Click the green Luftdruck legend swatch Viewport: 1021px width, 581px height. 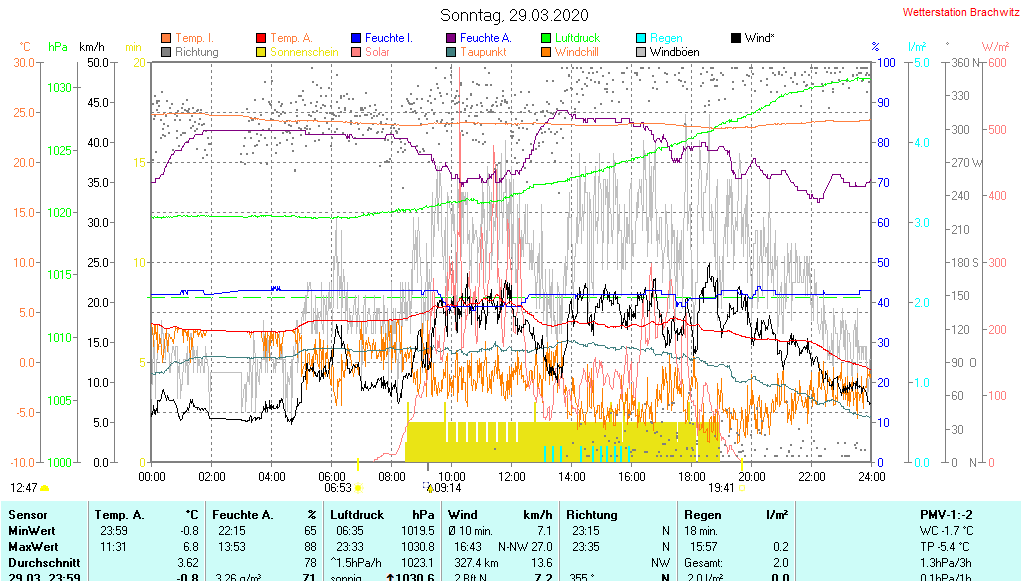click(x=546, y=38)
